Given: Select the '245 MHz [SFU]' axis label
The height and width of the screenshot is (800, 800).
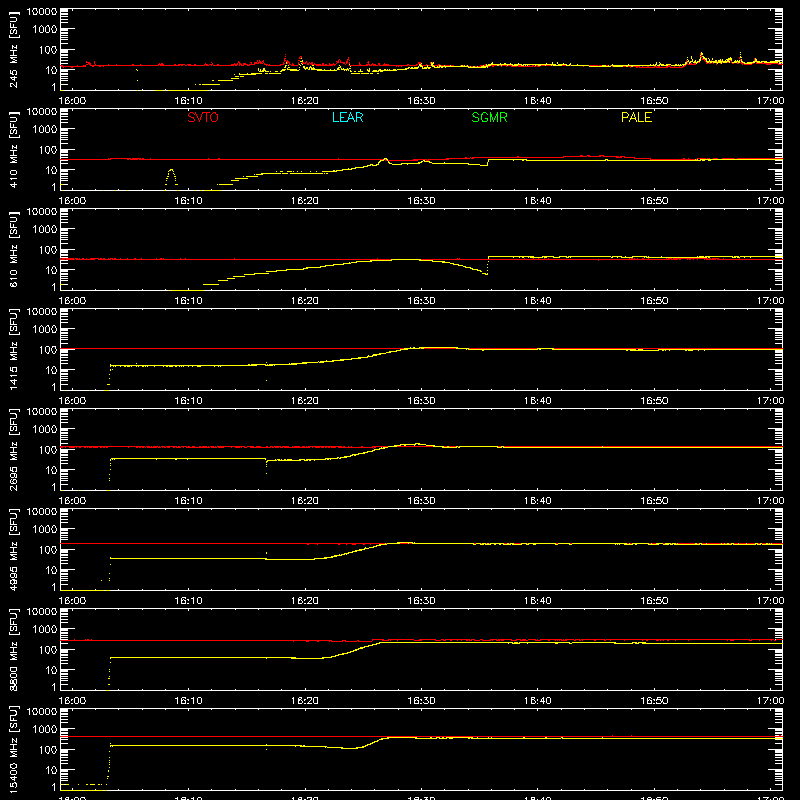Looking at the screenshot, I should (x=14, y=49).
